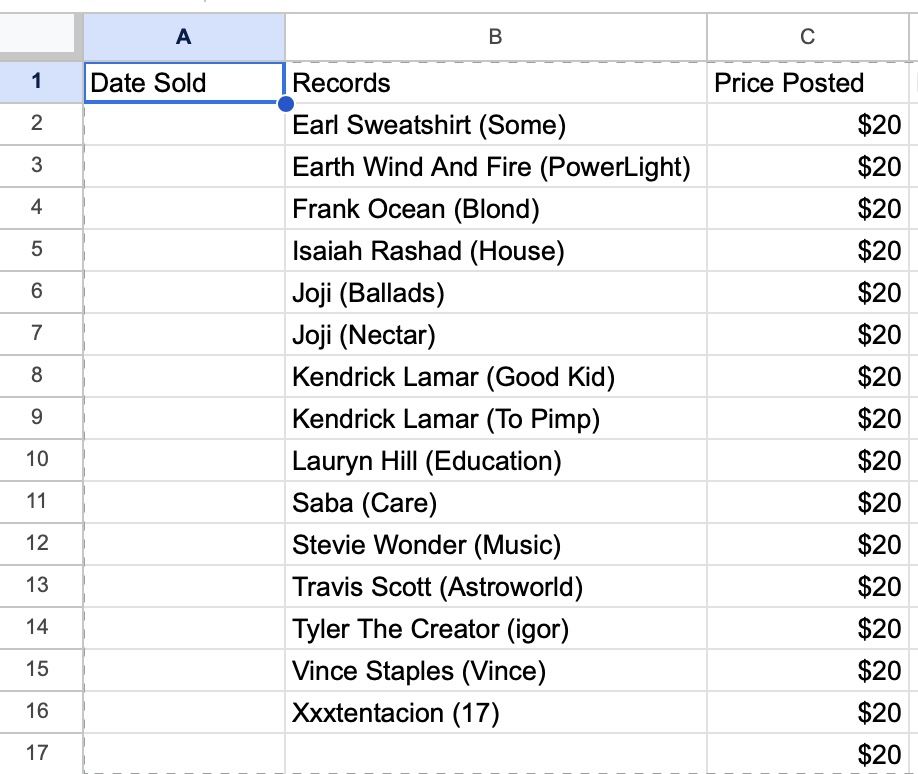This screenshot has width=918, height=774.
Task: Click the price cell for Tyler The Creator
Action: [x=808, y=629]
